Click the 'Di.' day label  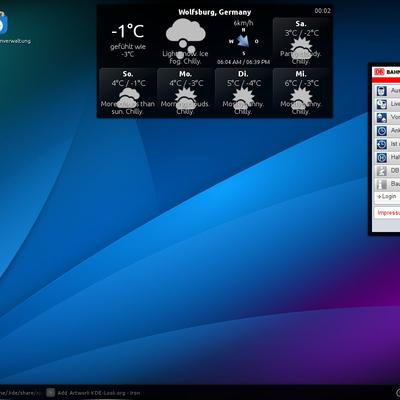tap(243, 74)
